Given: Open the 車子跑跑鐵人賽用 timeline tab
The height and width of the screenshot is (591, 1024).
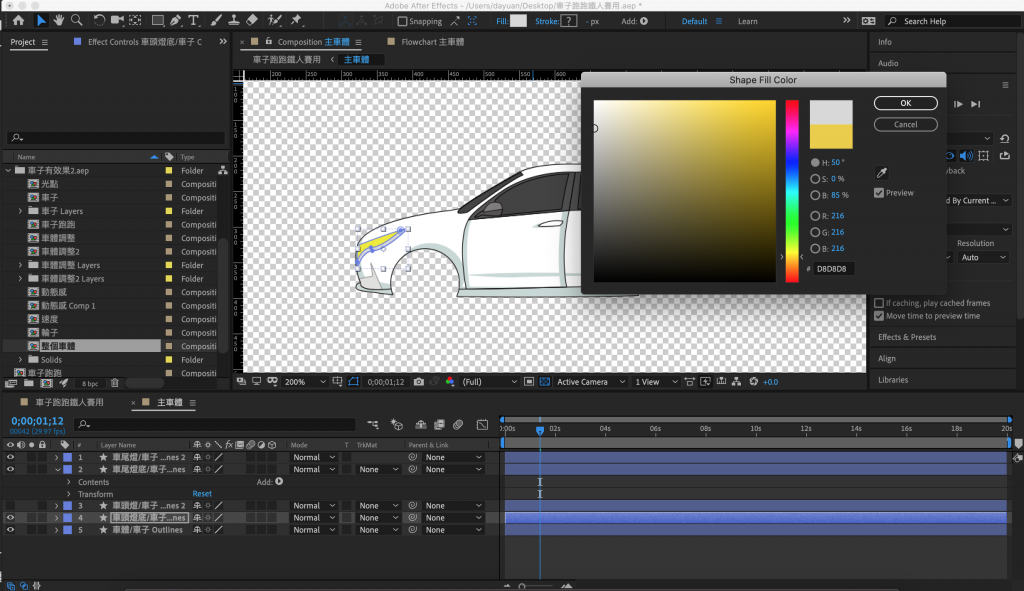Looking at the screenshot, I should [x=69, y=402].
